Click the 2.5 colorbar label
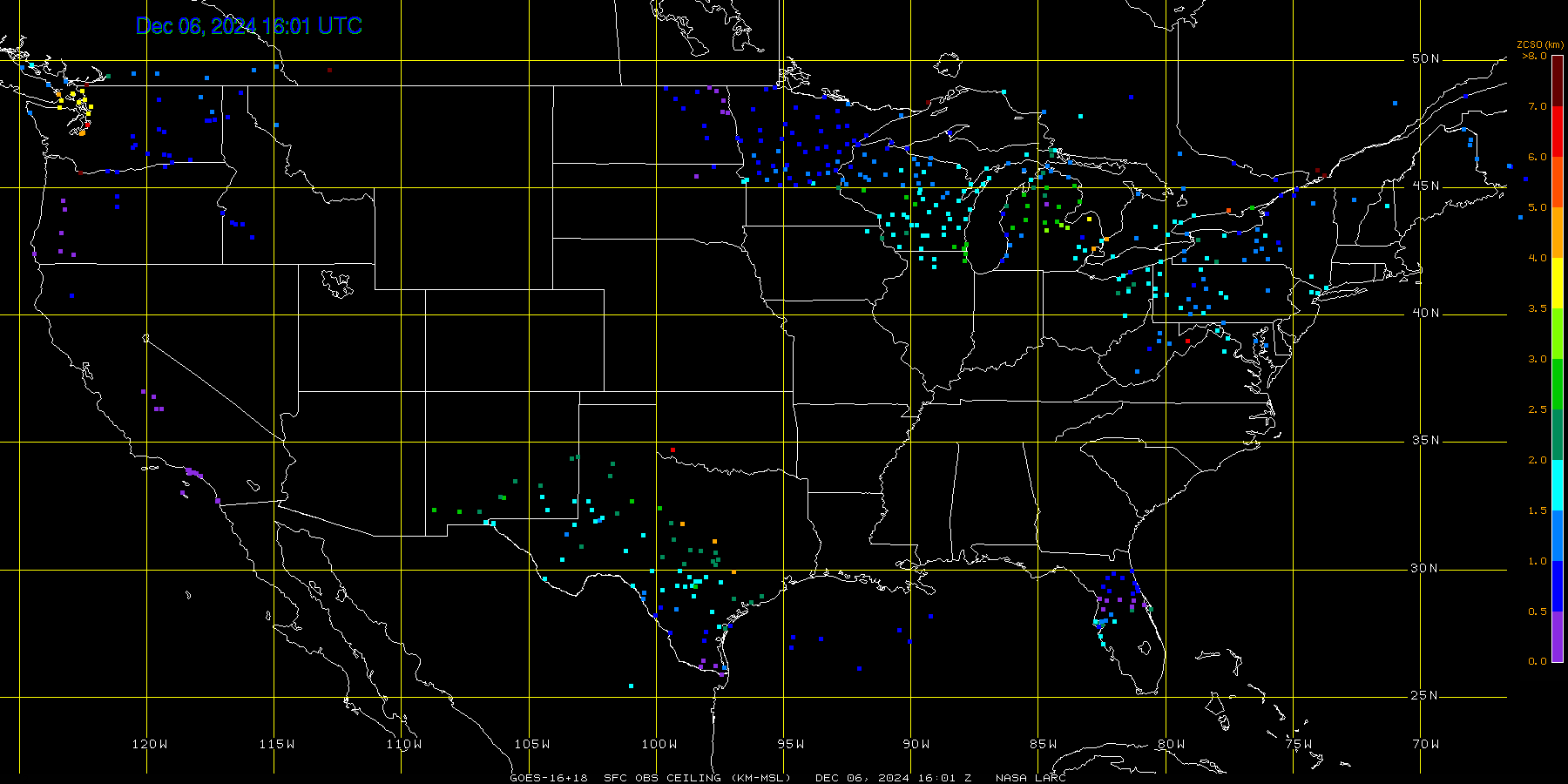 click(1538, 409)
